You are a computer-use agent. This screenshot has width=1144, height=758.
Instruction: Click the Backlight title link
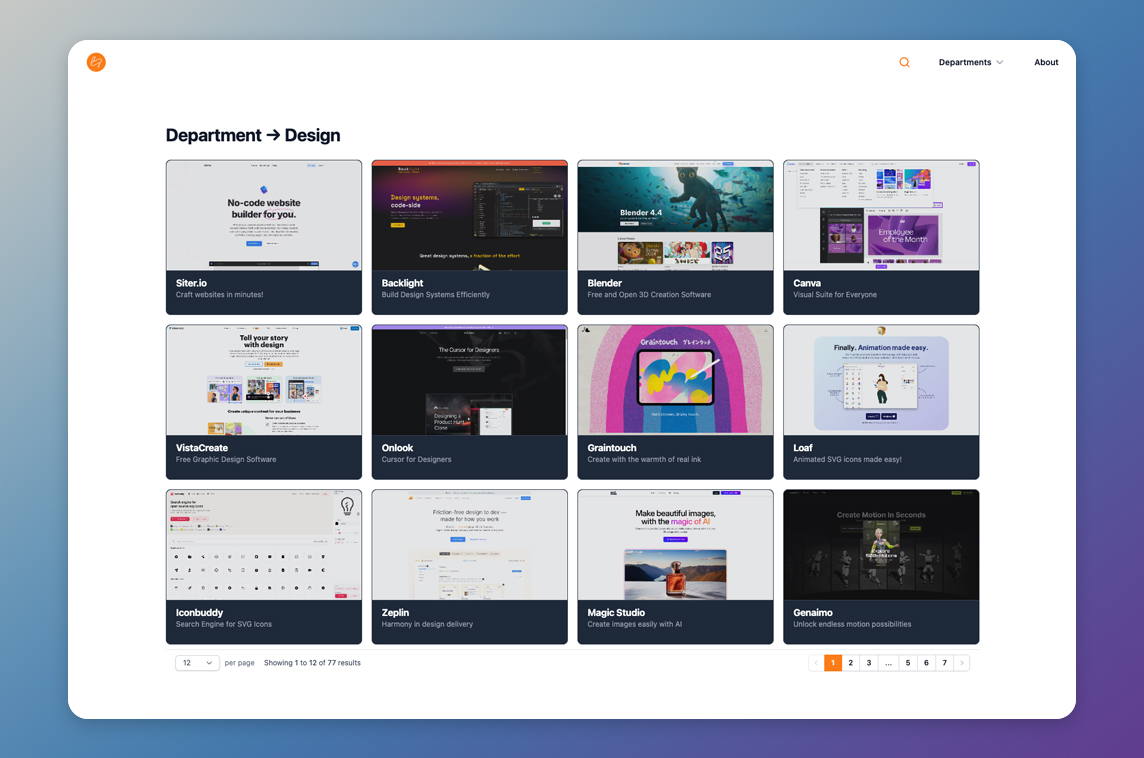[402, 283]
